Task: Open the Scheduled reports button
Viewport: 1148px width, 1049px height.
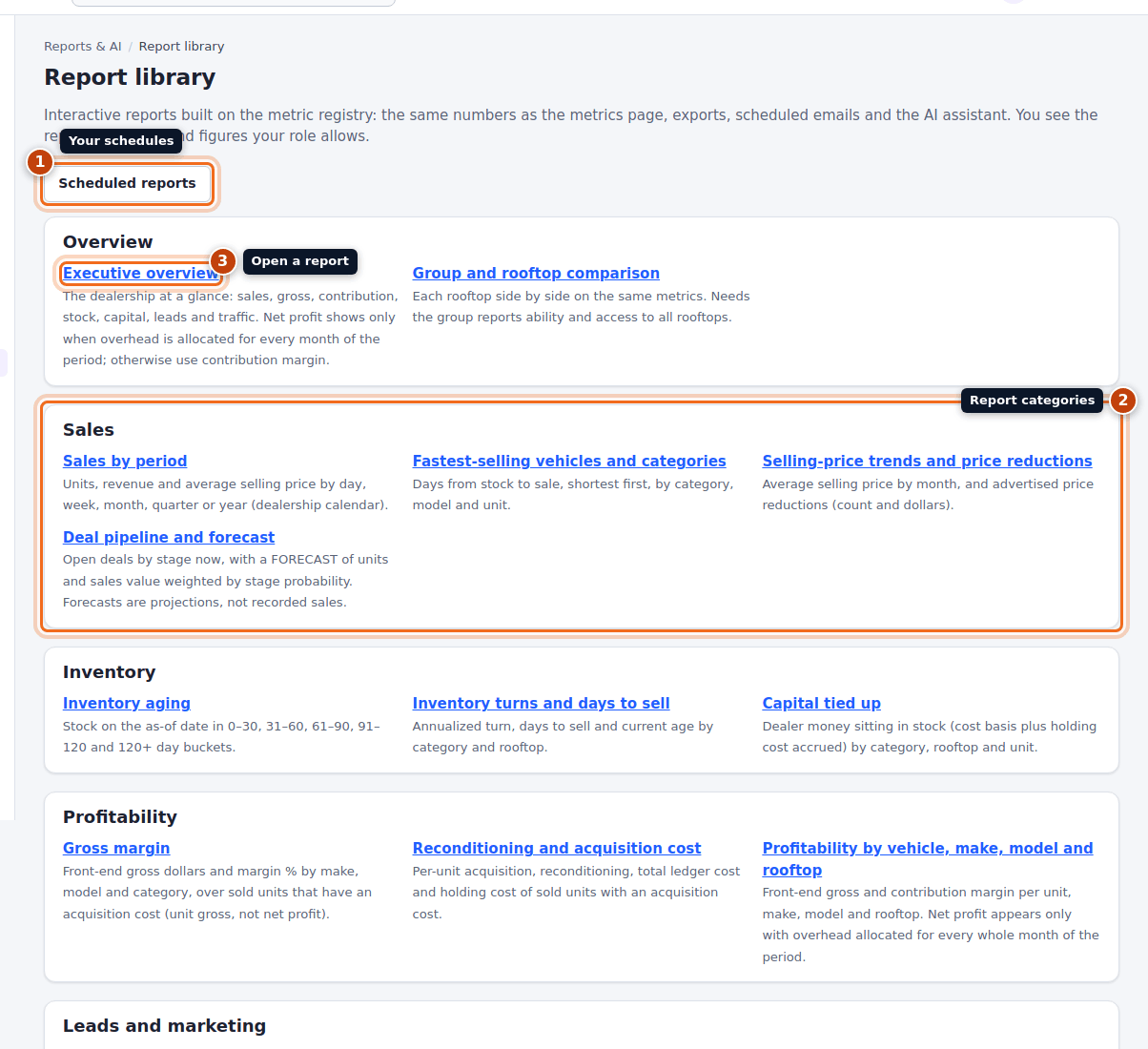Action: (127, 183)
